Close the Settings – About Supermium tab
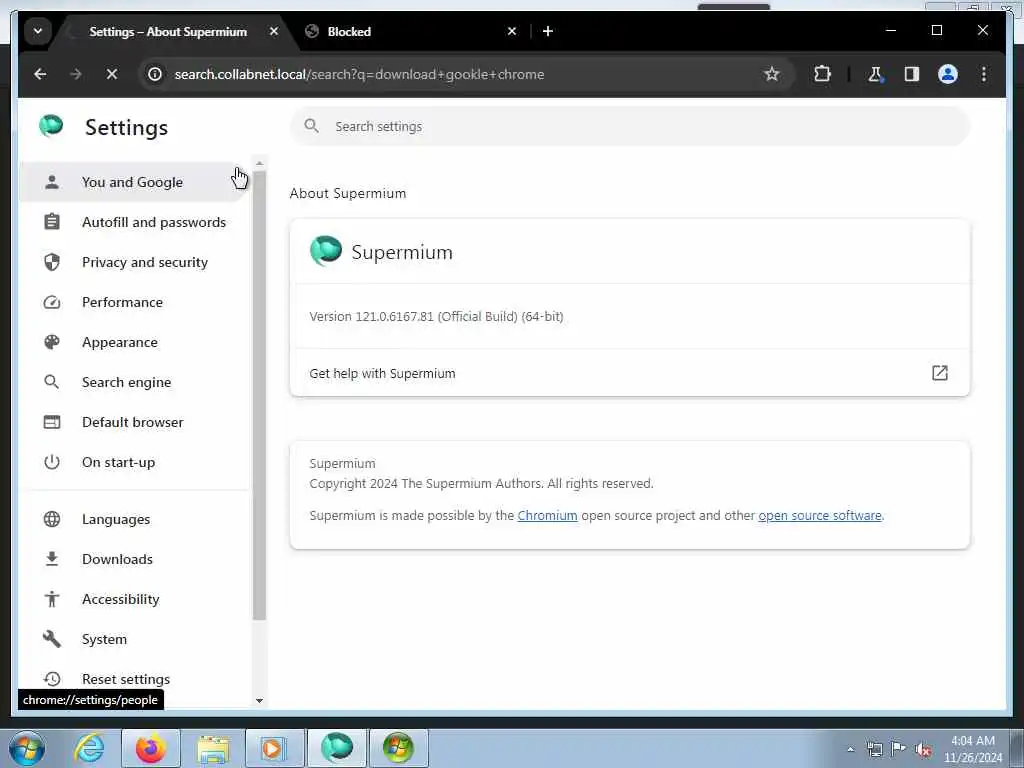1024x768 pixels. point(274,31)
